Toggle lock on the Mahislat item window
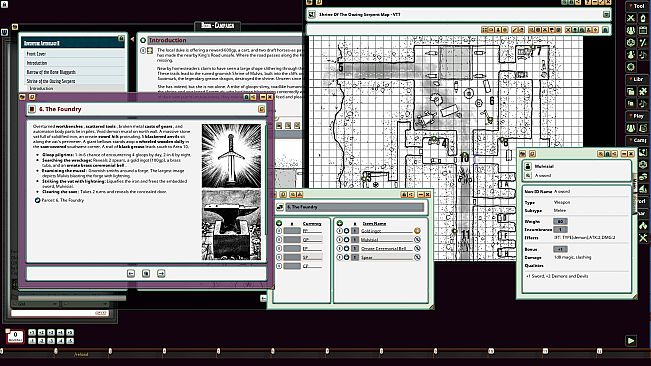This screenshot has width=651, height=366. (x=607, y=154)
